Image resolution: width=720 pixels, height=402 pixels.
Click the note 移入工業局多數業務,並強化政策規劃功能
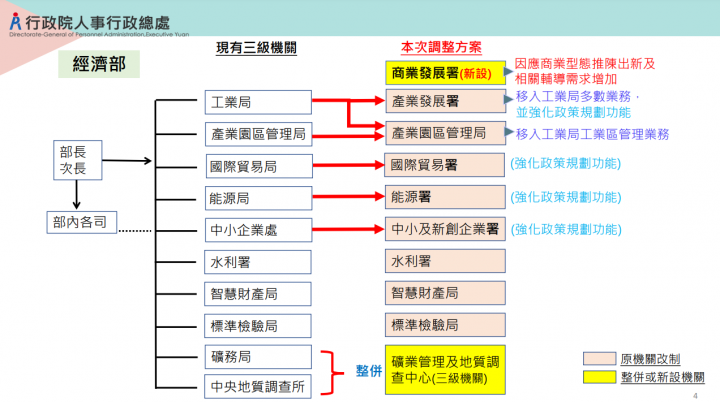(577, 104)
